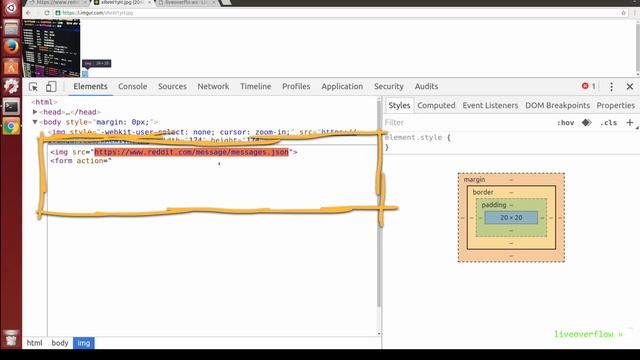Open the Files launcher icon
This screenshot has height=360, width=640.
pos(11,28)
